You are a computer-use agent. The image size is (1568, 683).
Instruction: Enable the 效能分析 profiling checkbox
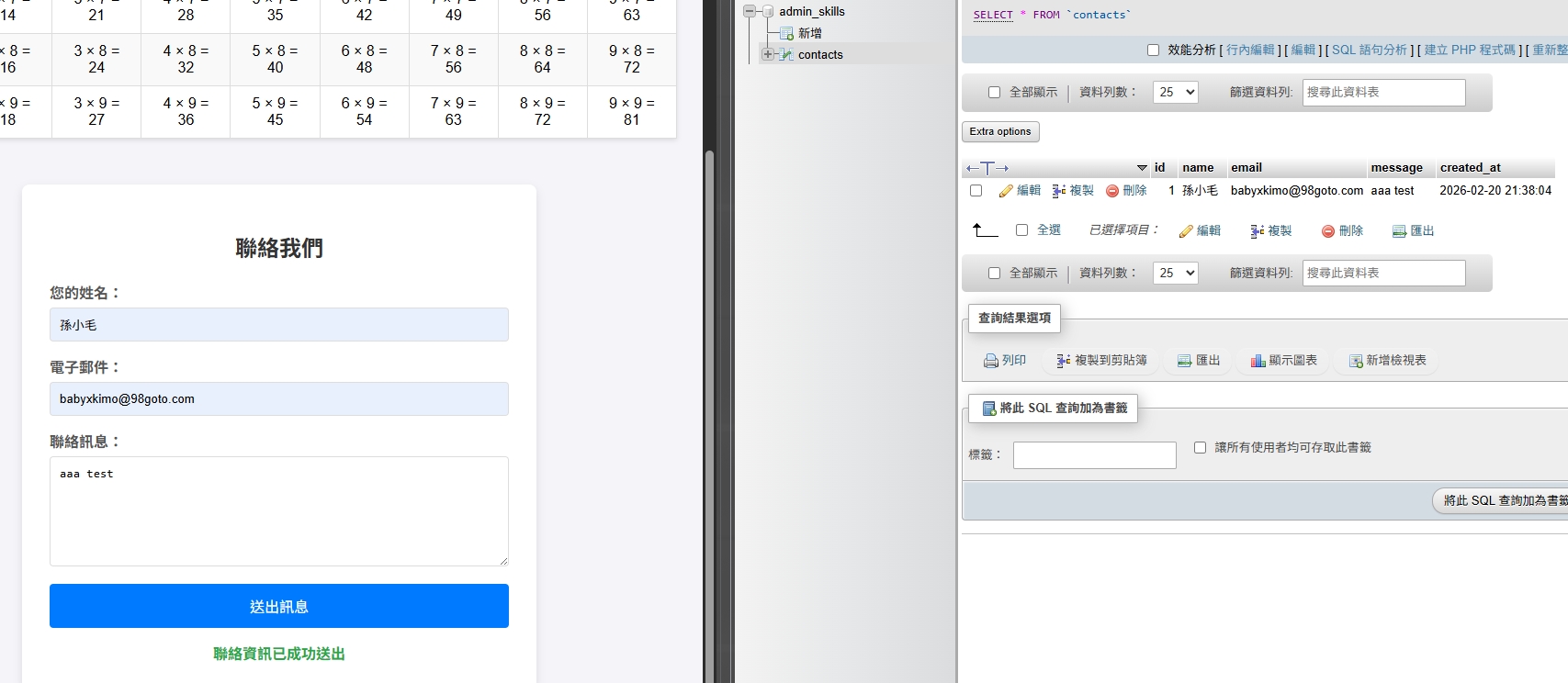tap(1153, 50)
